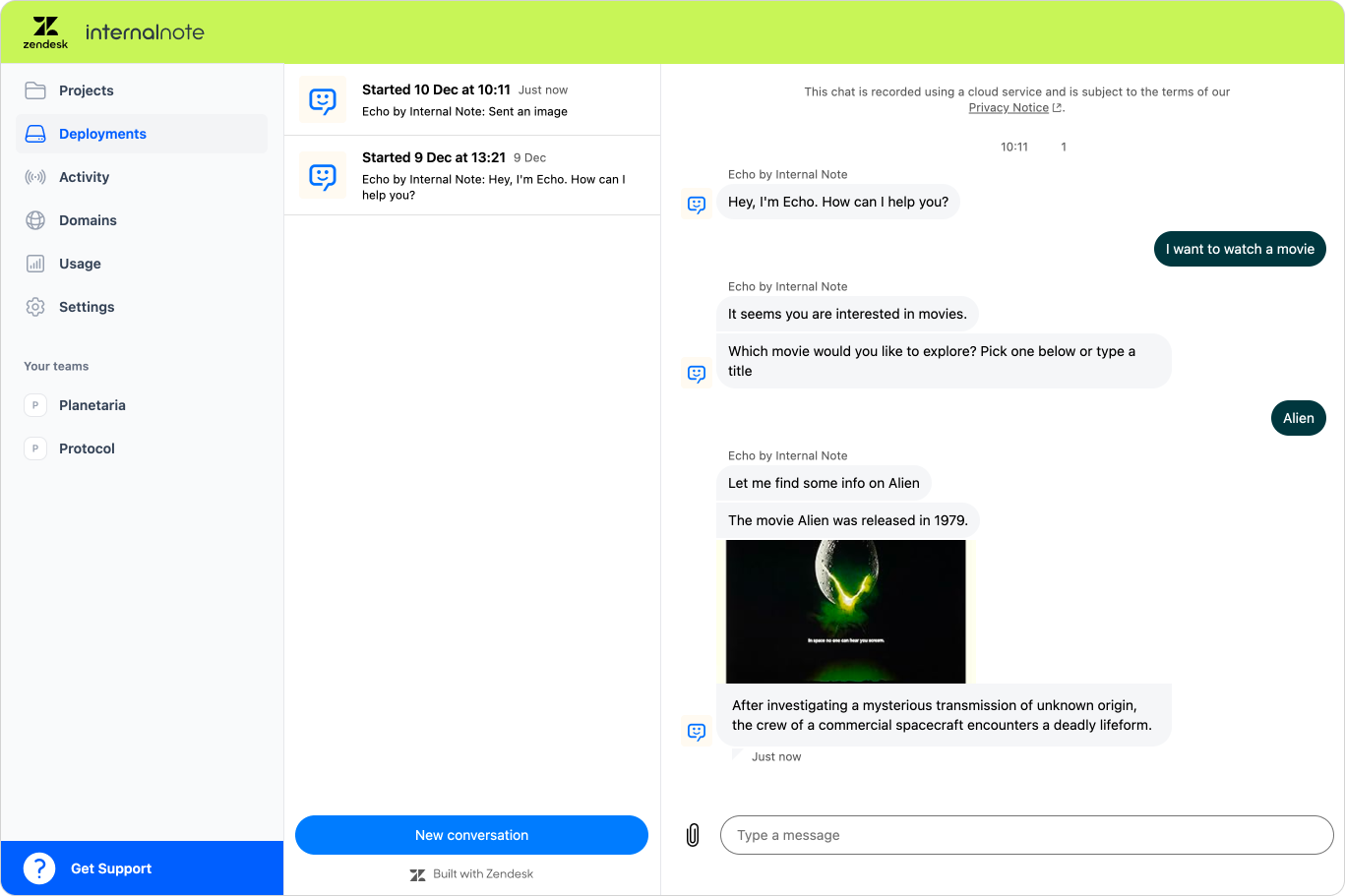Select the Usage bar-chart icon
Image resolution: width=1345 pixels, height=896 pixels.
tap(35, 263)
